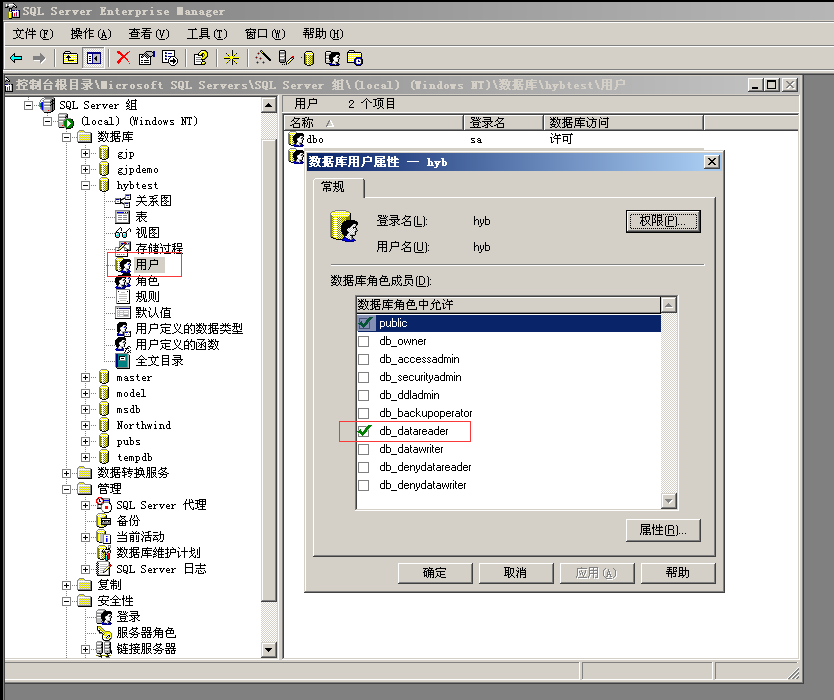Select the 角色 roles icon

[123, 281]
